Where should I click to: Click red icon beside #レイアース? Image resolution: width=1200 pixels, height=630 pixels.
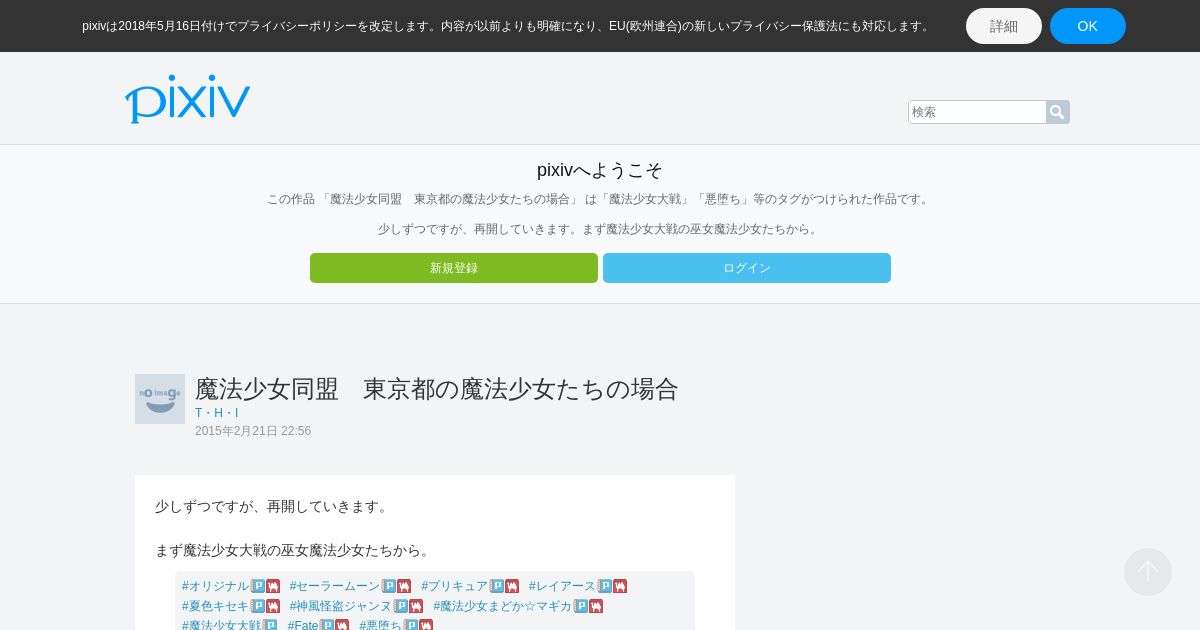[620, 586]
